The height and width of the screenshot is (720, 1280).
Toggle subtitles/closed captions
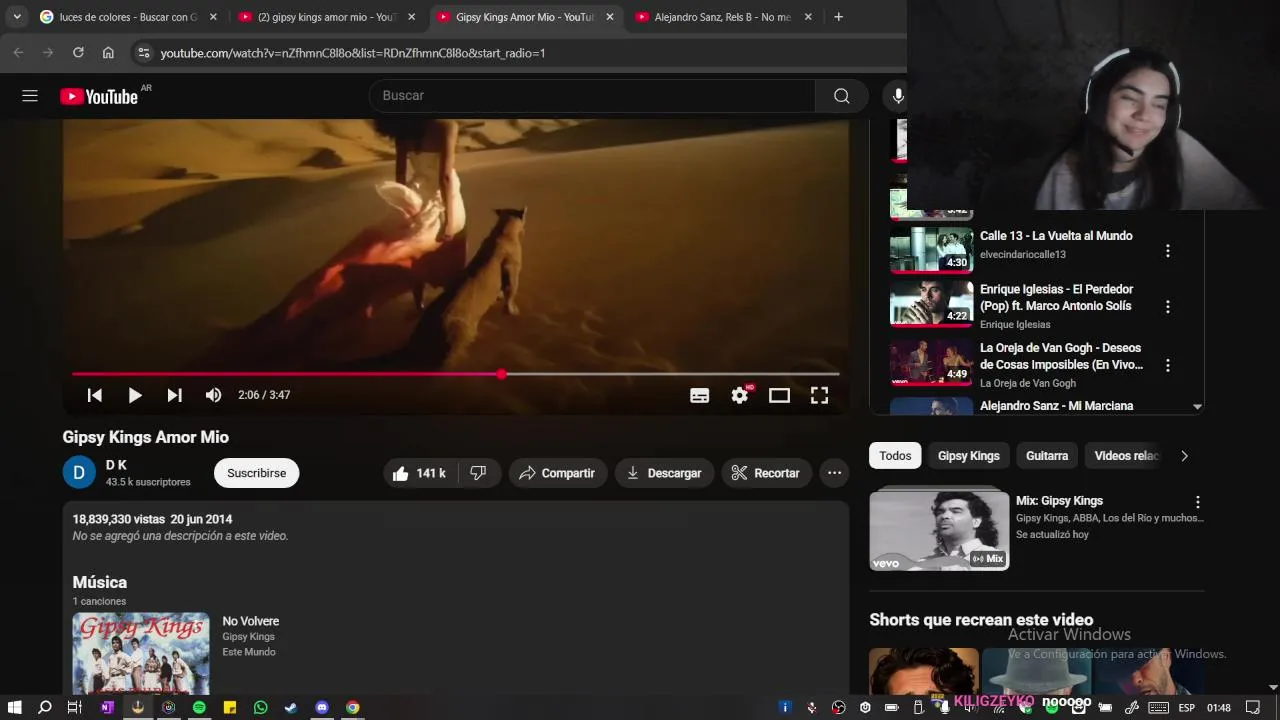click(699, 395)
